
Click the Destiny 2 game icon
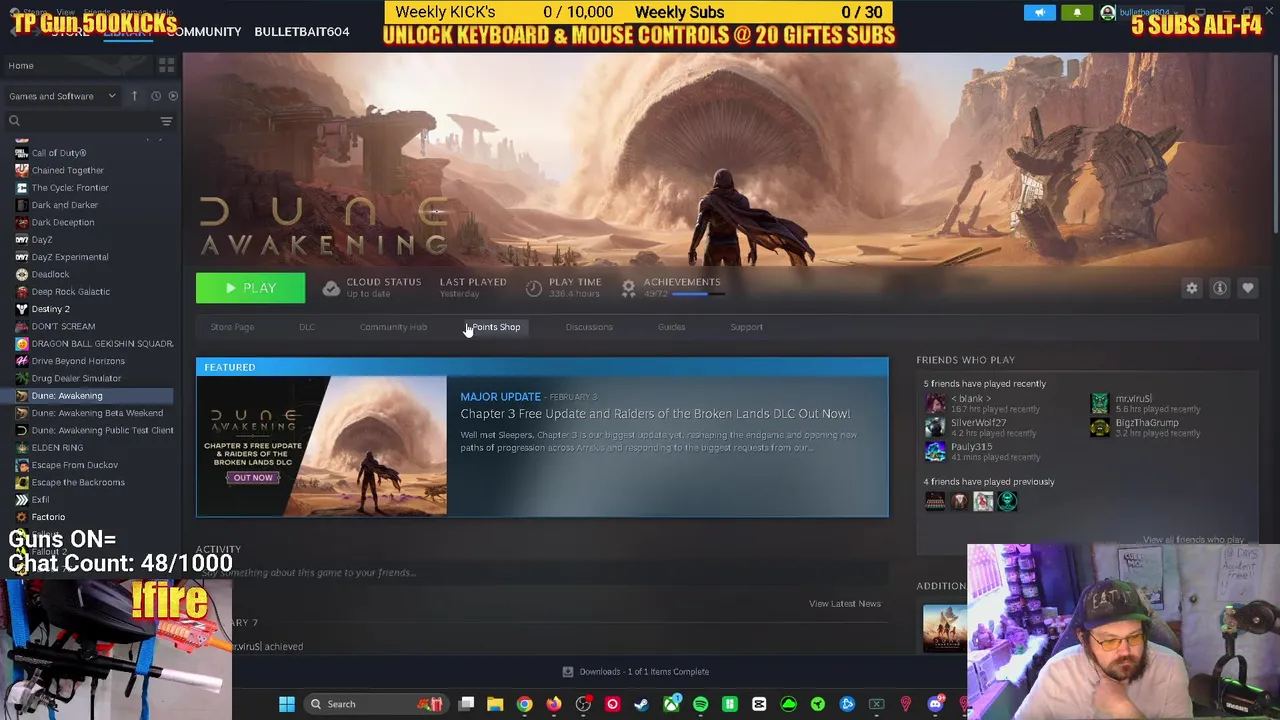pos(22,309)
